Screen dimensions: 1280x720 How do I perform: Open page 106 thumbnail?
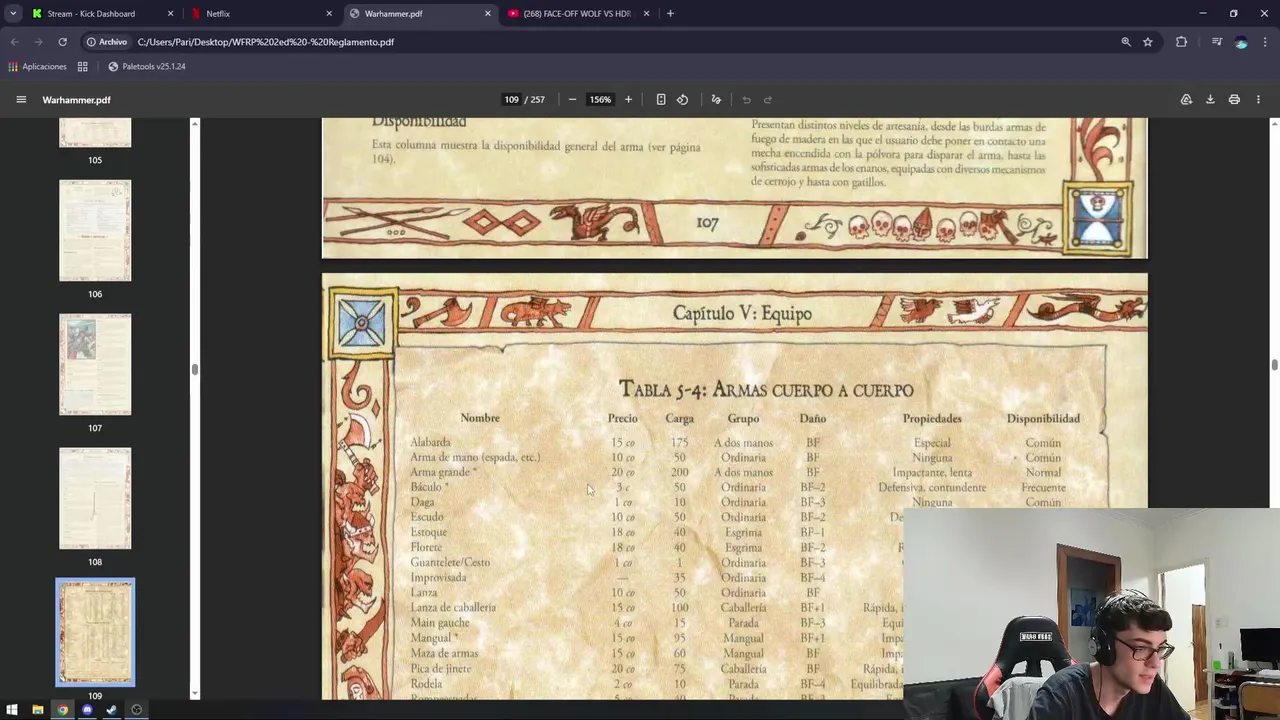[x=95, y=231]
